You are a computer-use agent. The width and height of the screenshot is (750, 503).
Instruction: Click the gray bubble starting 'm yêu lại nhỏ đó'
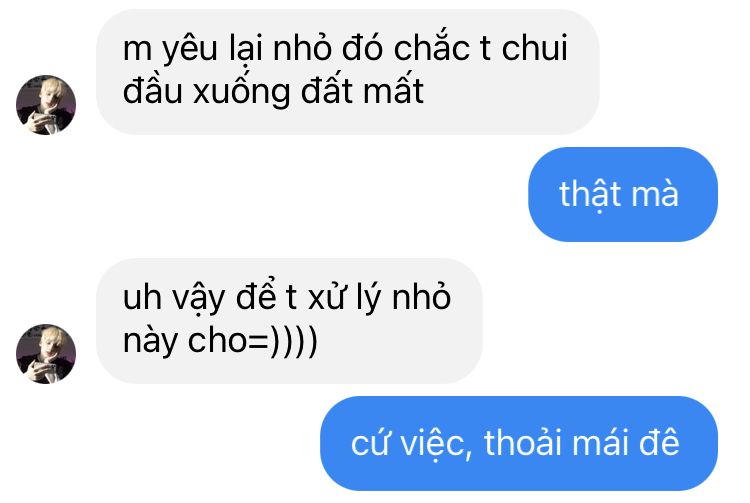(348, 72)
